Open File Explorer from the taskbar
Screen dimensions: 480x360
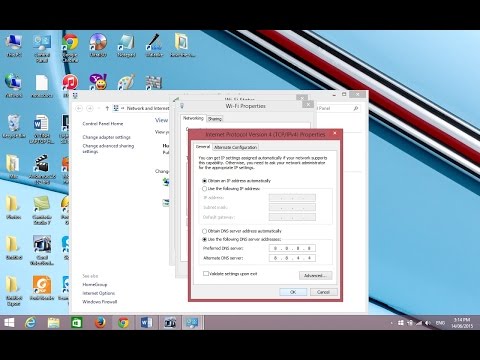click(x=54, y=323)
